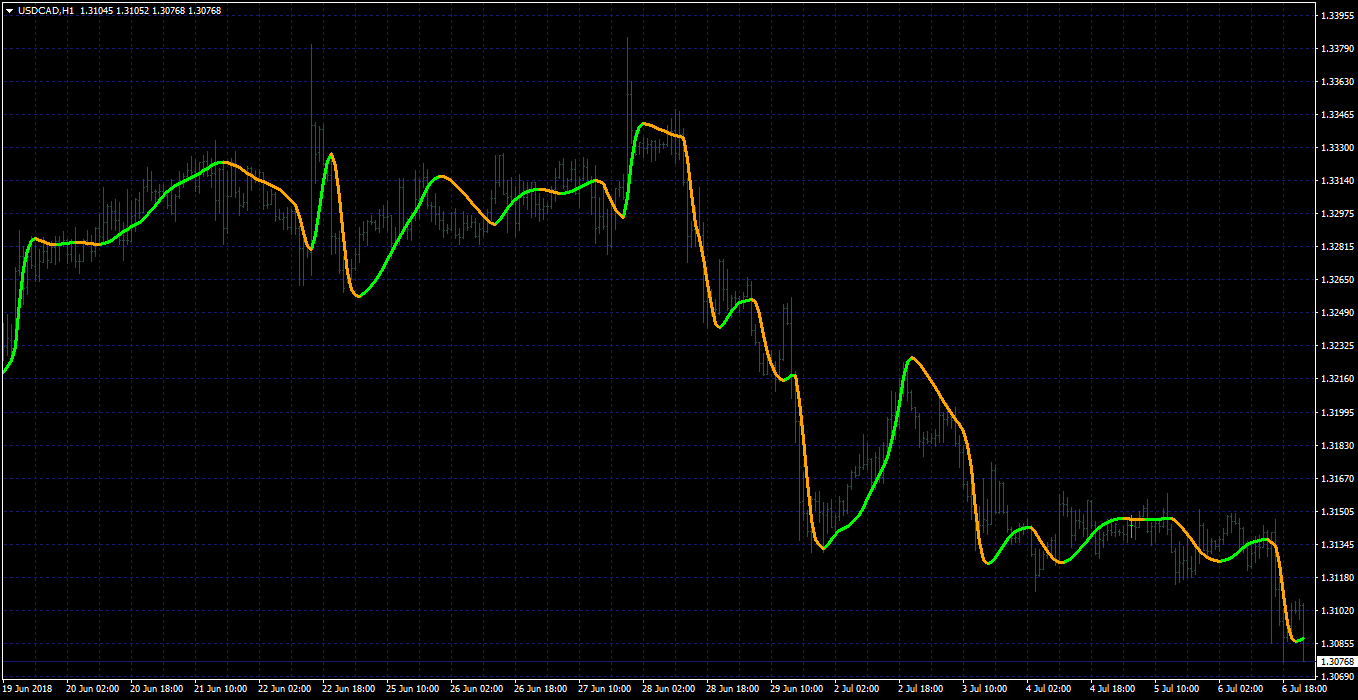Click price scale value 1.31020

[1337, 611]
